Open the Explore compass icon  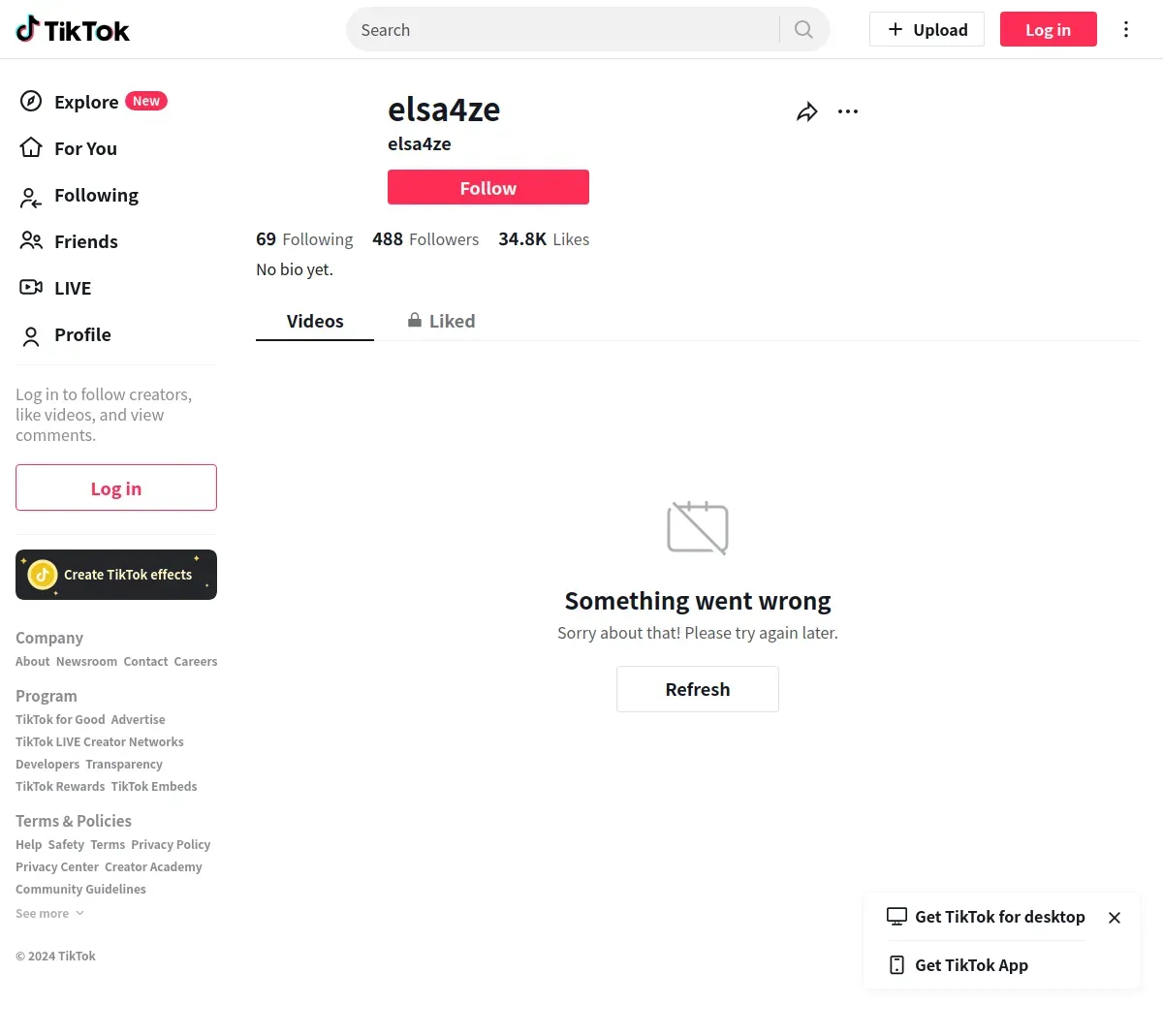[31, 102]
